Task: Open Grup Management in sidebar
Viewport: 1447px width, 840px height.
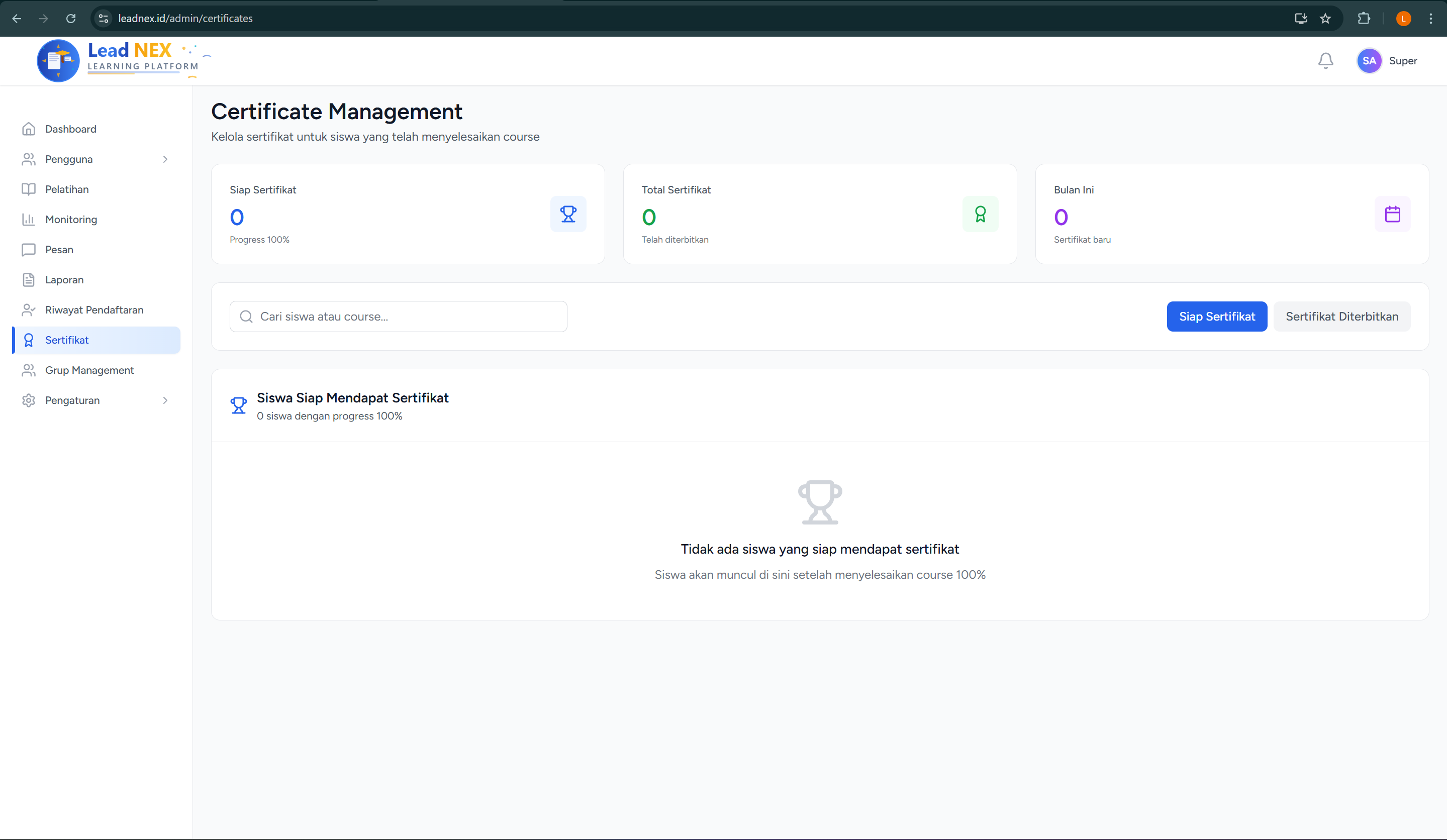Action: [x=89, y=370]
